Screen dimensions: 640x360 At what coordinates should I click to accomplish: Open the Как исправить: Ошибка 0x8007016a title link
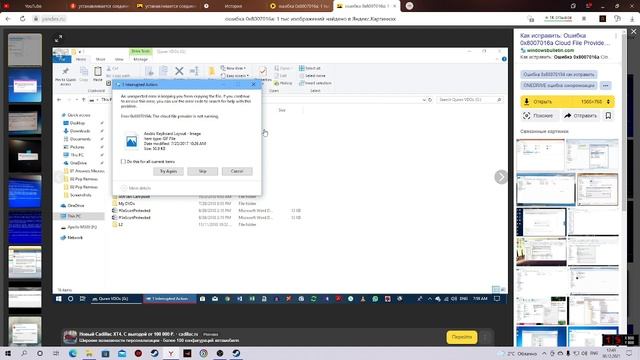point(565,39)
